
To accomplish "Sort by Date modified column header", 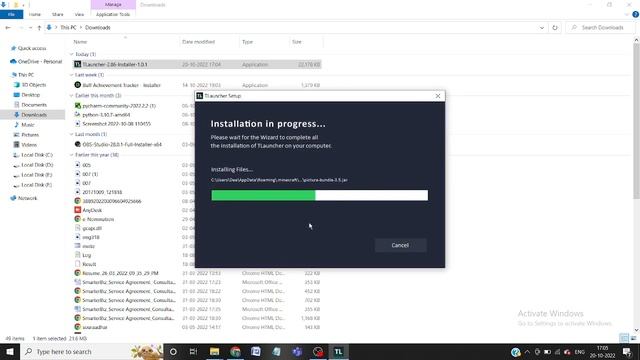I will click(209, 42).
